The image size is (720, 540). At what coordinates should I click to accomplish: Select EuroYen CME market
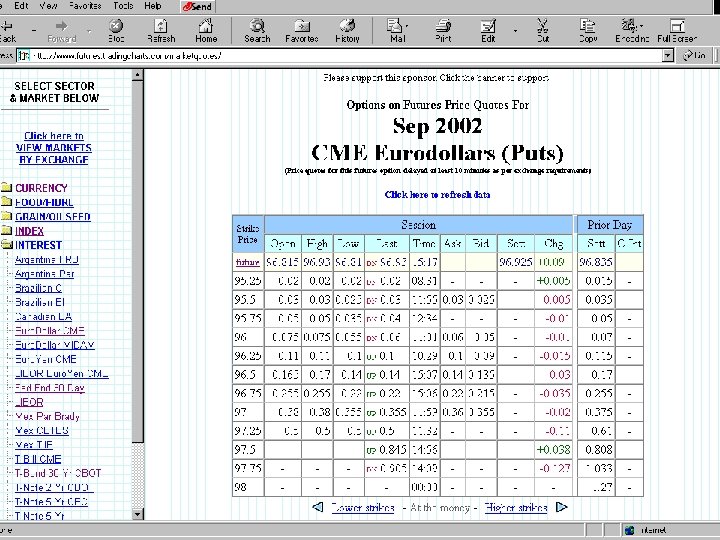click(45, 359)
